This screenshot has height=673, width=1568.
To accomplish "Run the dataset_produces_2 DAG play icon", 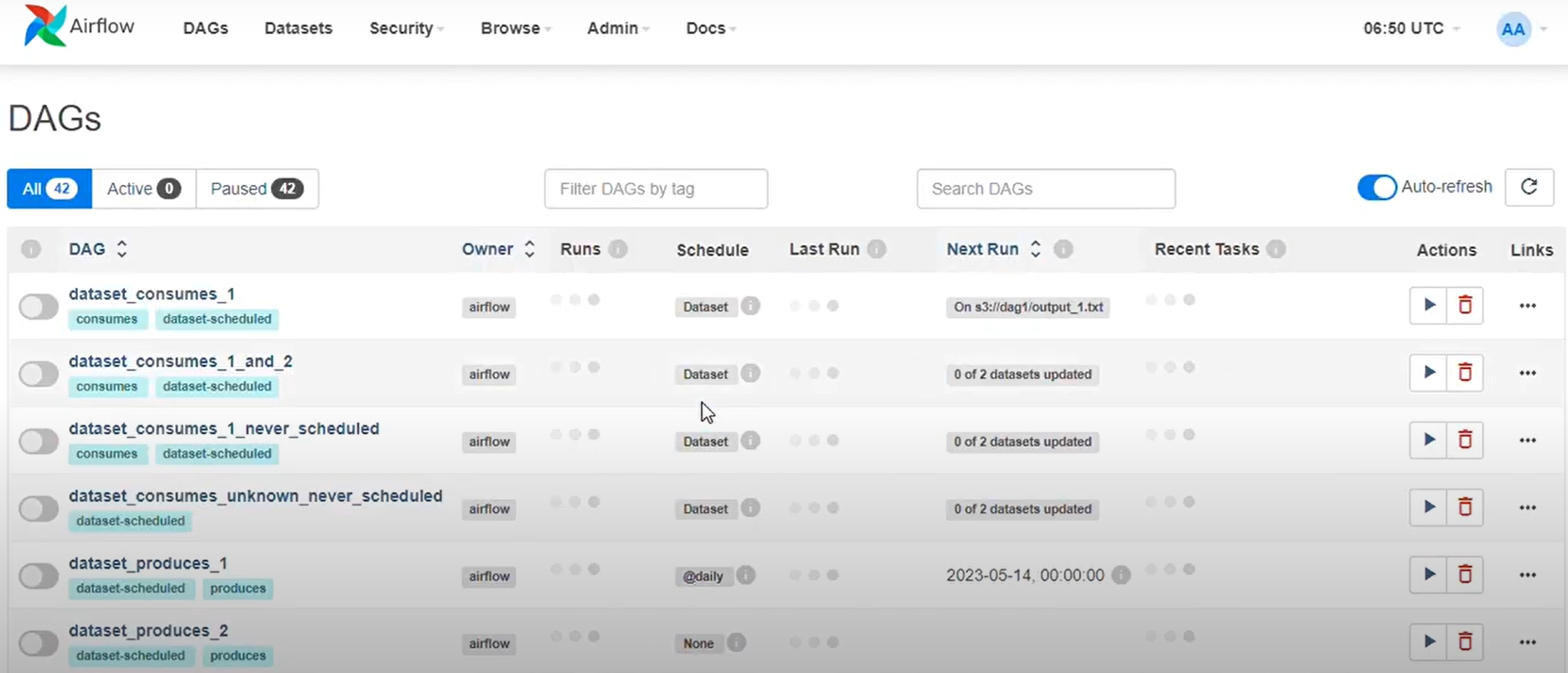I will [x=1428, y=642].
